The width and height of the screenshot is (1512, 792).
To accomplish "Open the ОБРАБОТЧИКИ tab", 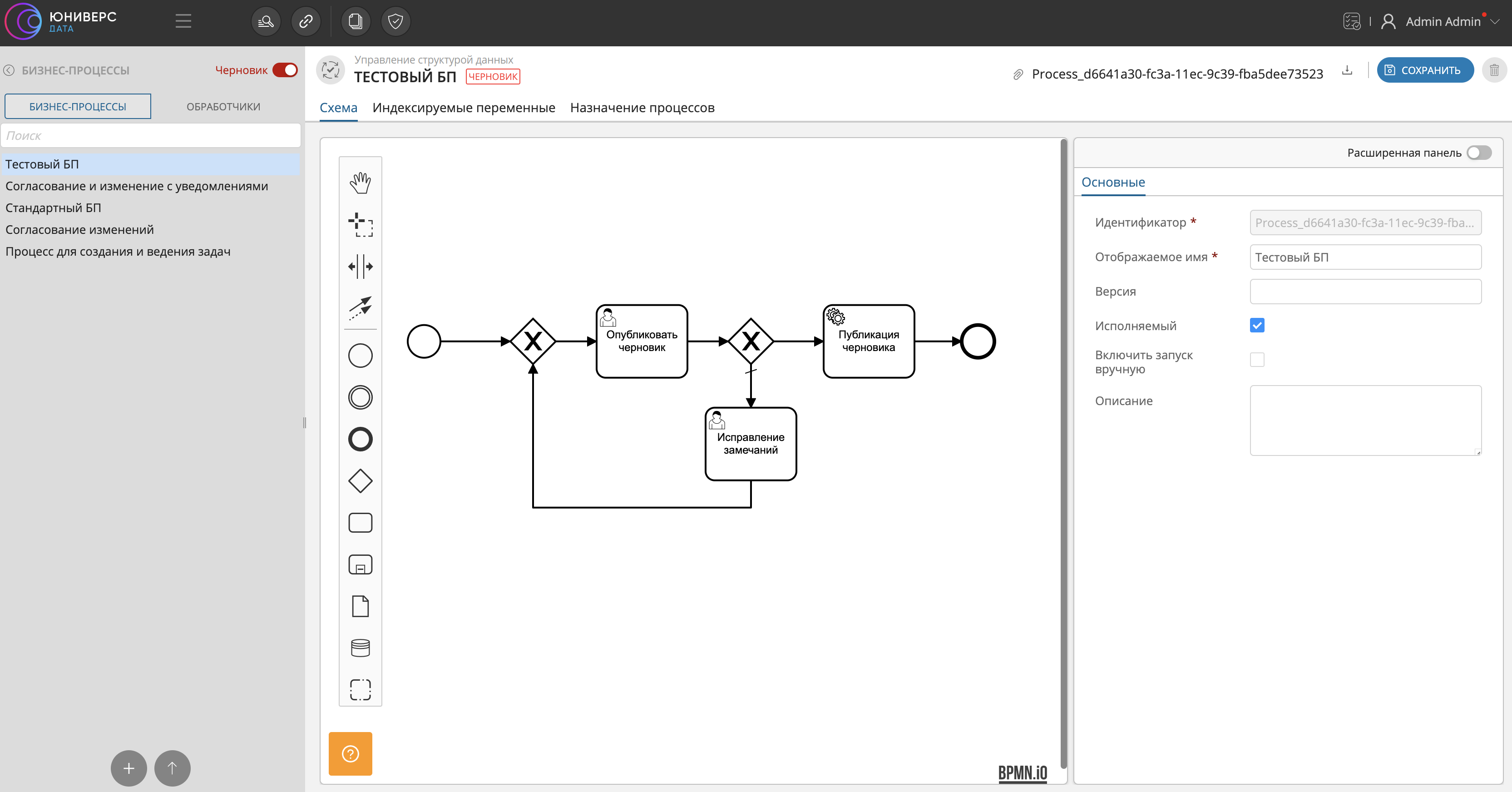I will (223, 107).
